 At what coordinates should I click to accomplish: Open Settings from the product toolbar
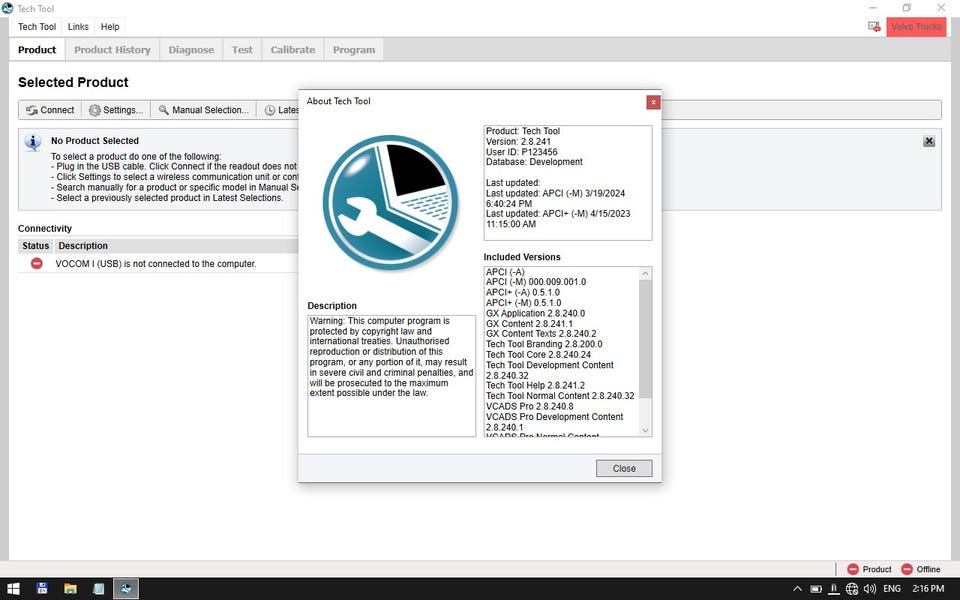[116, 110]
